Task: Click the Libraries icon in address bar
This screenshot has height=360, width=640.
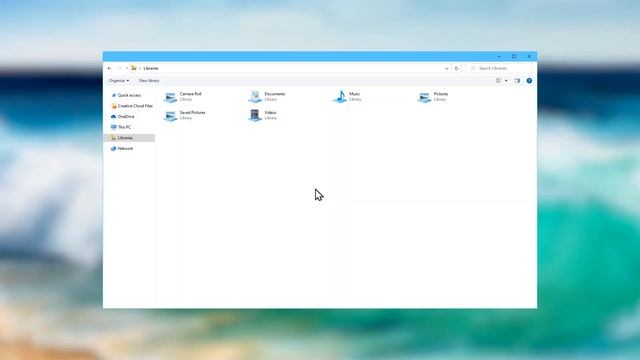Action: tap(134, 68)
